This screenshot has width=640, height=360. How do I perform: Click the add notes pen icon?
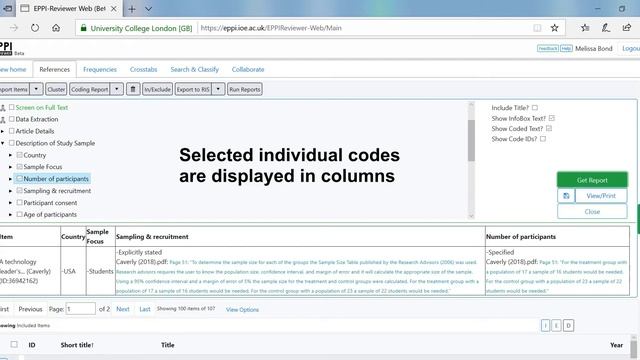(606, 28)
